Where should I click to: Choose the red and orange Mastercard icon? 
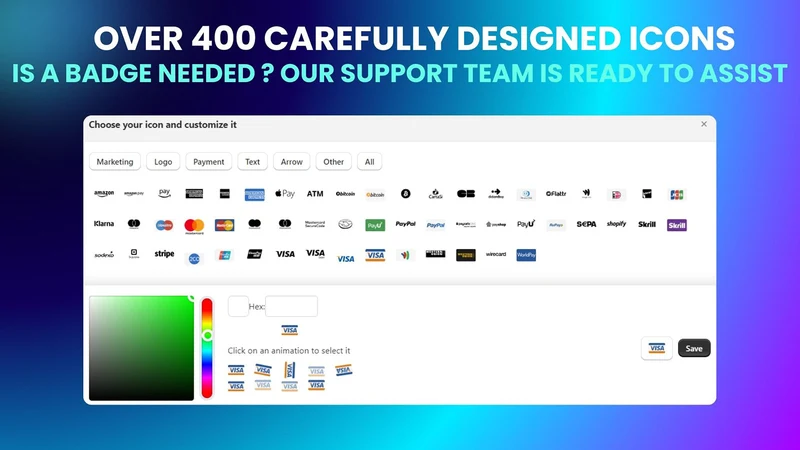pyautogui.click(x=194, y=226)
